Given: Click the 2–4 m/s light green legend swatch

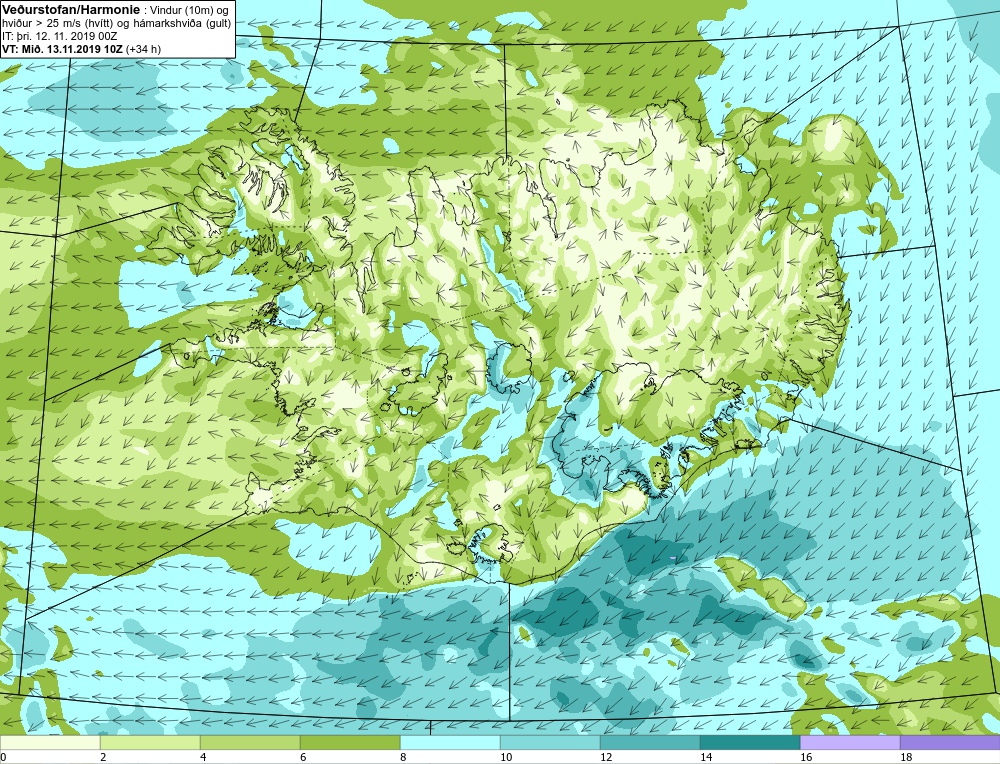Looking at the screenshot, I should [x=150, y=743].
